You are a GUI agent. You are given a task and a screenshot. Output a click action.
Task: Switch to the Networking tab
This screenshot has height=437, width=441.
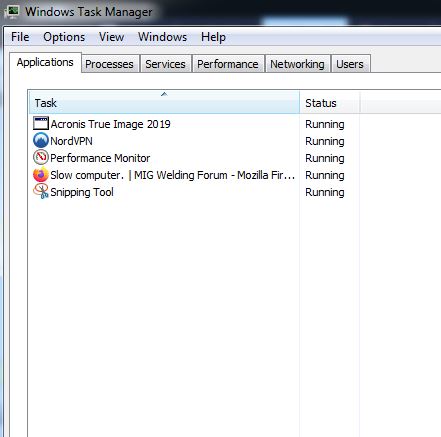coord(297,64)
